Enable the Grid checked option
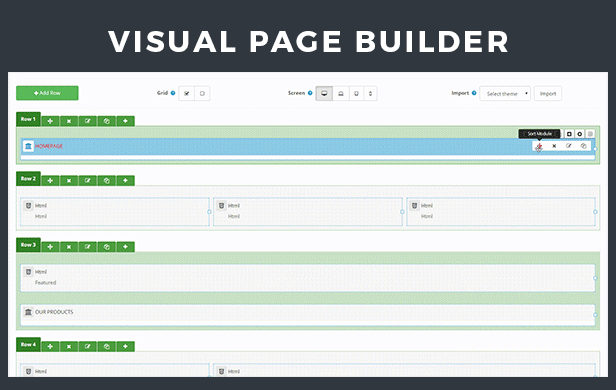616x390 pixels. click(x=187, y=93)
